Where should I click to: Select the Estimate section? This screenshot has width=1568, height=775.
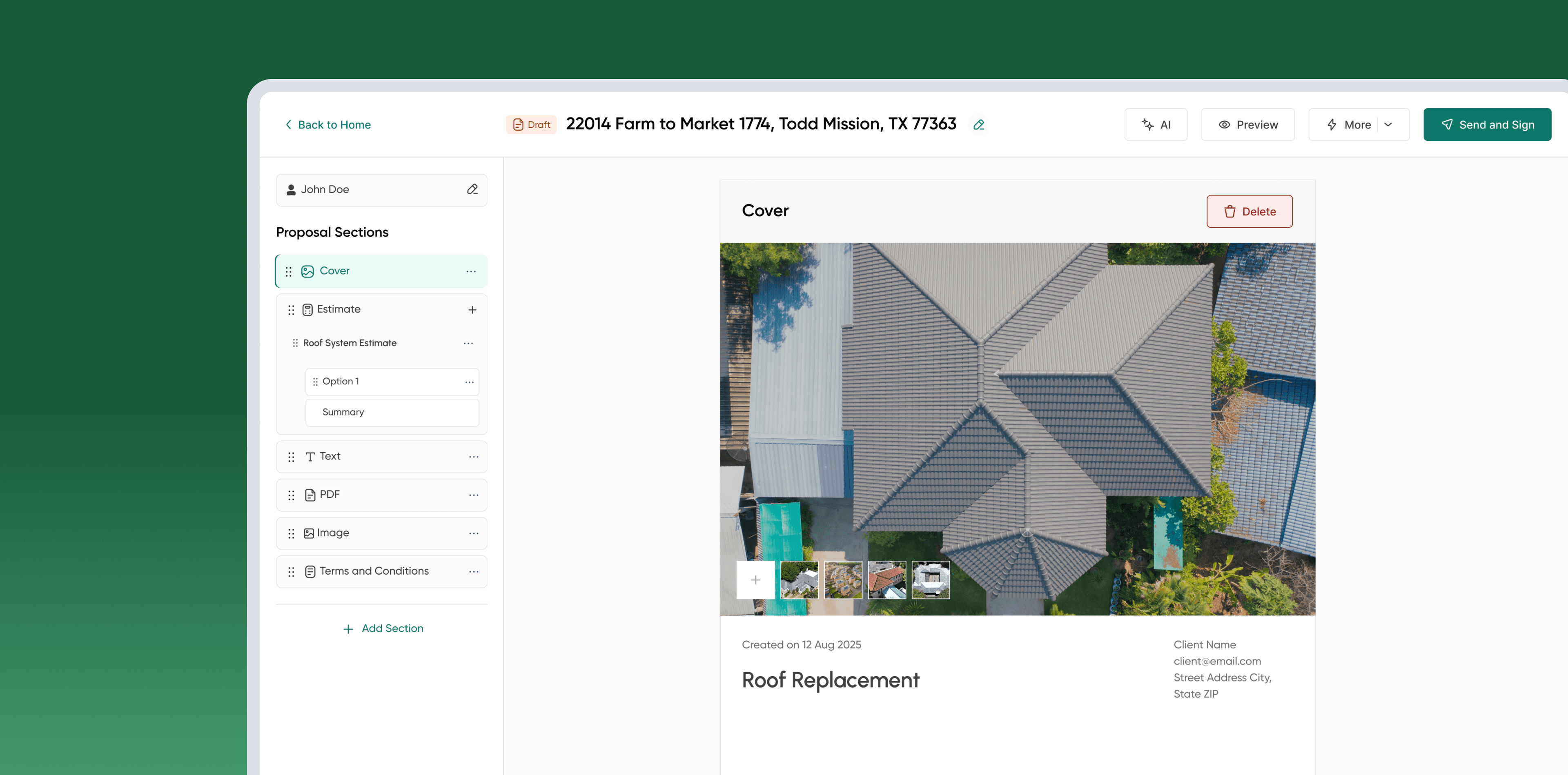[381, 310]
